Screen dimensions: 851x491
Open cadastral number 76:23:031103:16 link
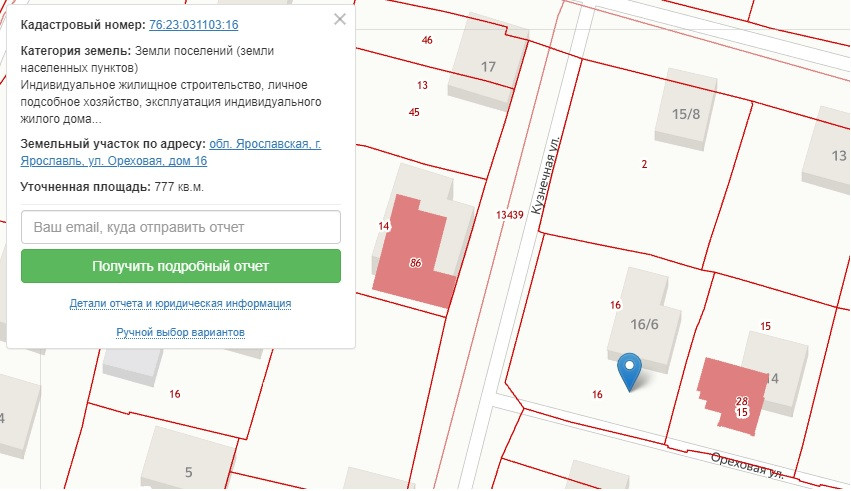194,24
